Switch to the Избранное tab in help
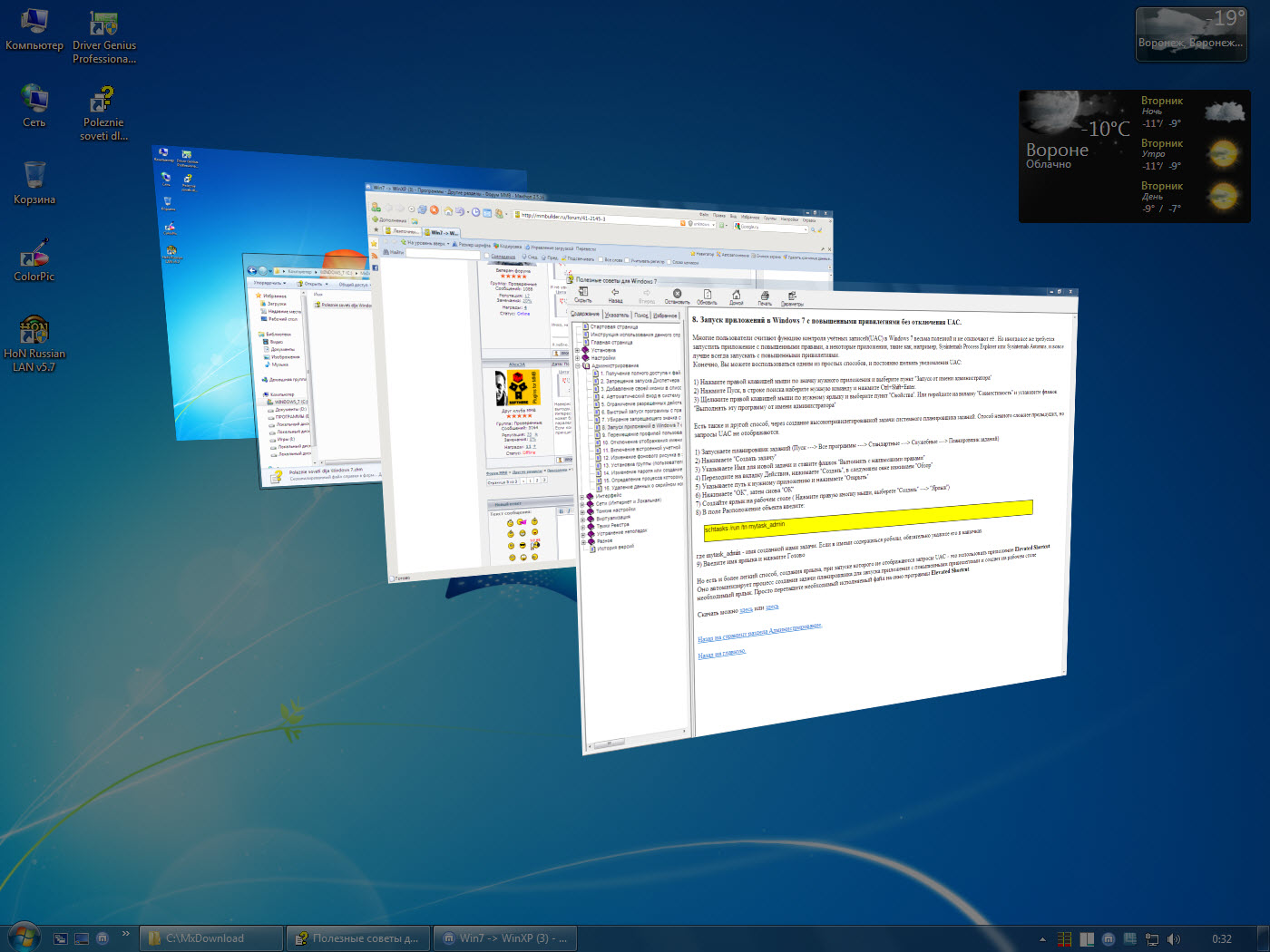Screen dimensions: 1270x952 (665, 316)
